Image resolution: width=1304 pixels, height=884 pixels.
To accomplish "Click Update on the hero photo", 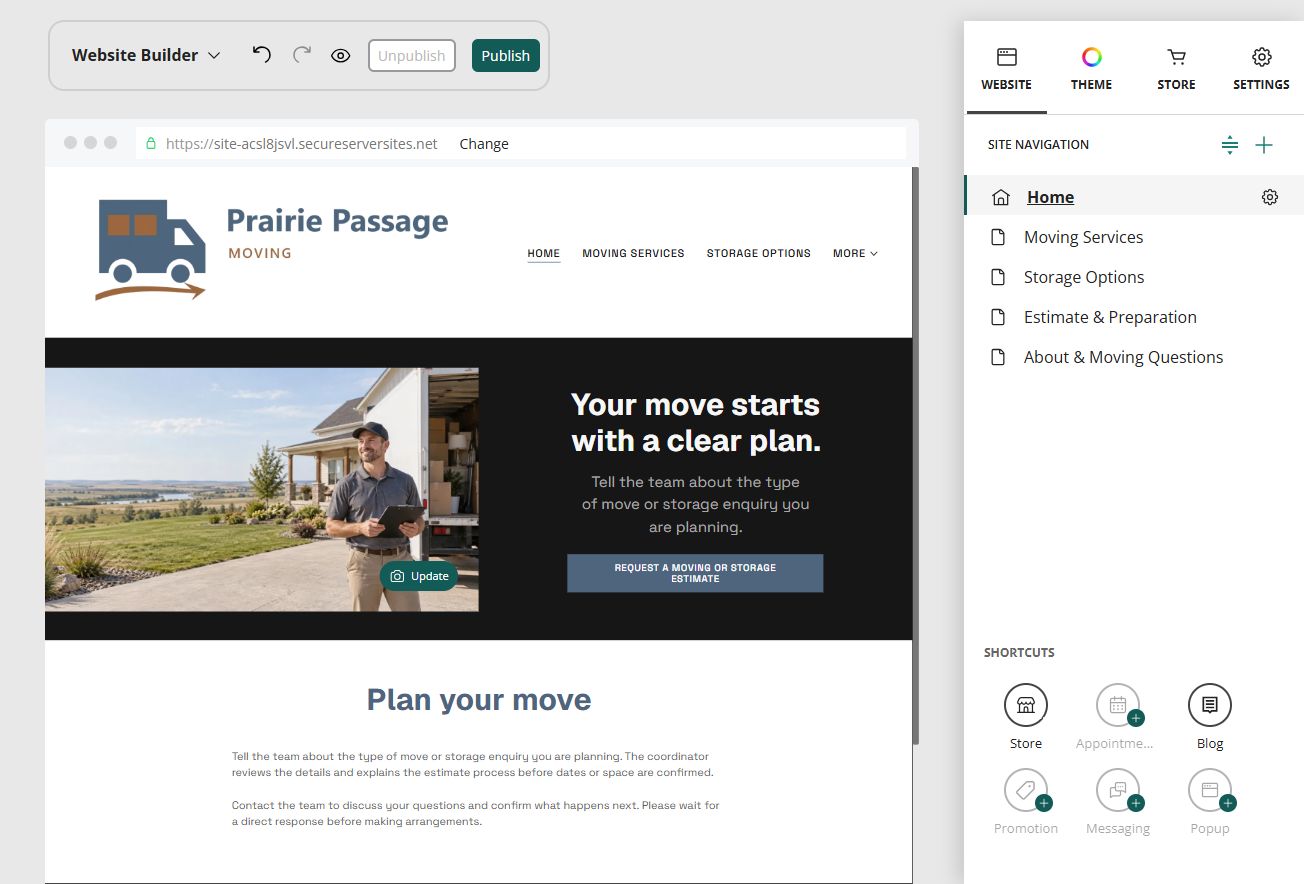I will click(x=419, y=576).
